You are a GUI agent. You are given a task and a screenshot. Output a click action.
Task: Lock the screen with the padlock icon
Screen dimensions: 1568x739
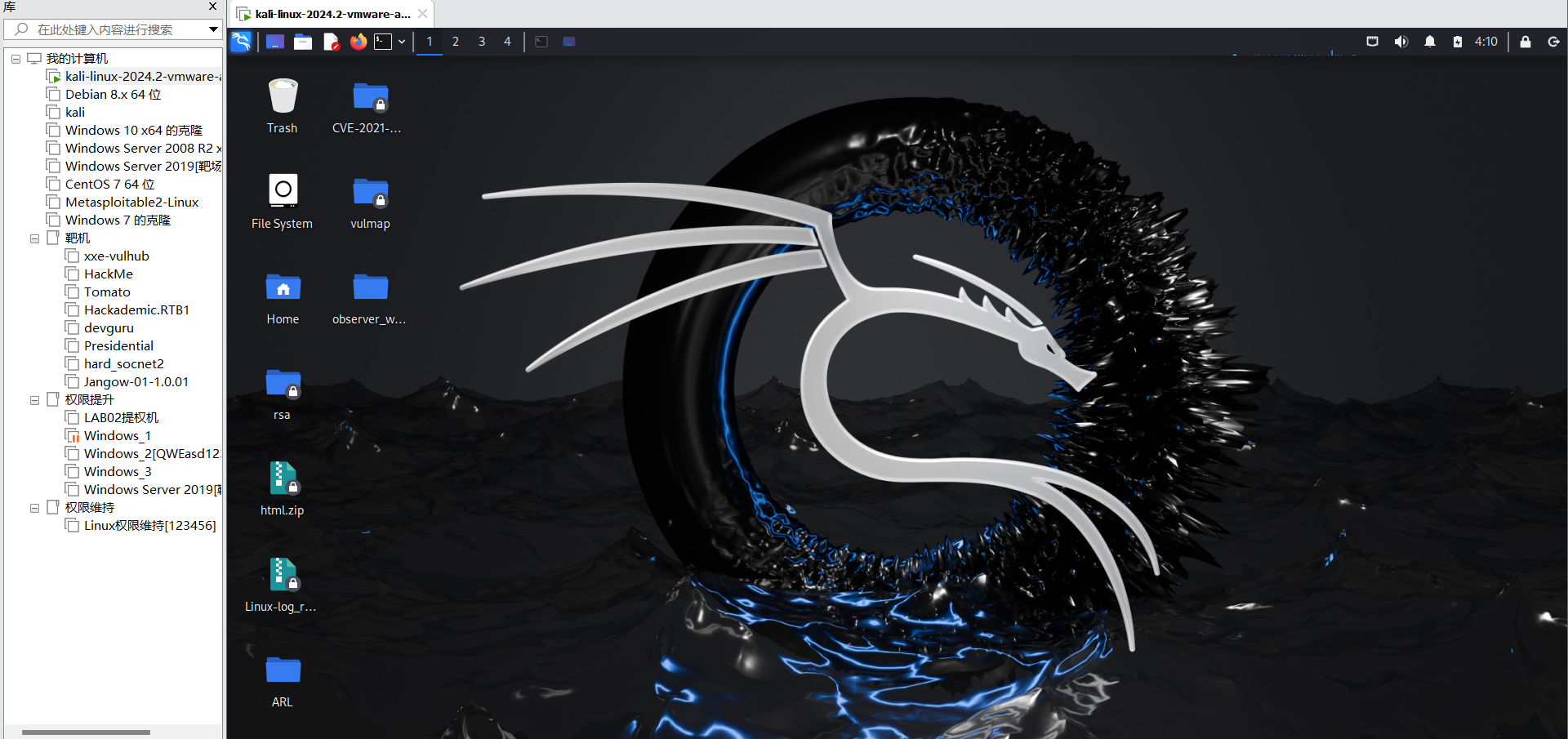point(1526,42)
